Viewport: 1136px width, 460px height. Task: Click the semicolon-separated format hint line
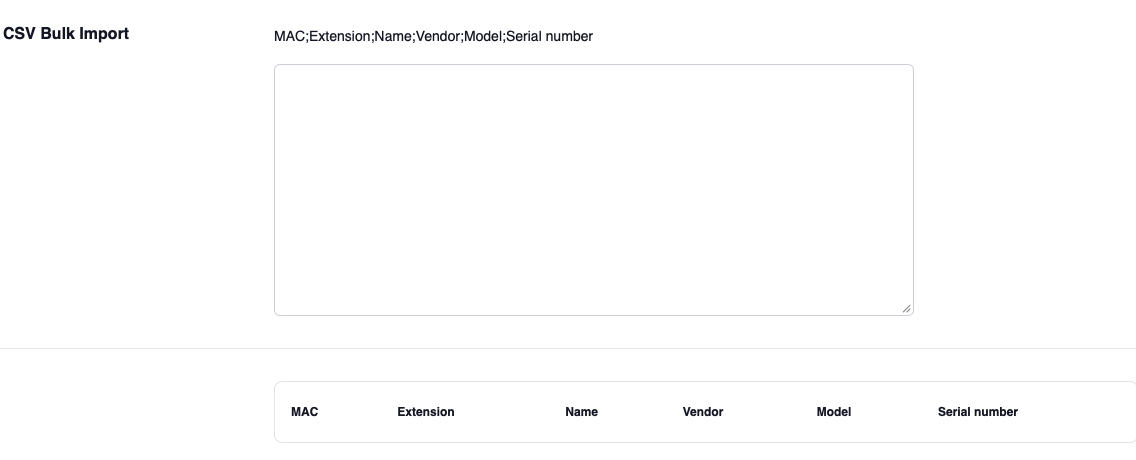point(433,37)
